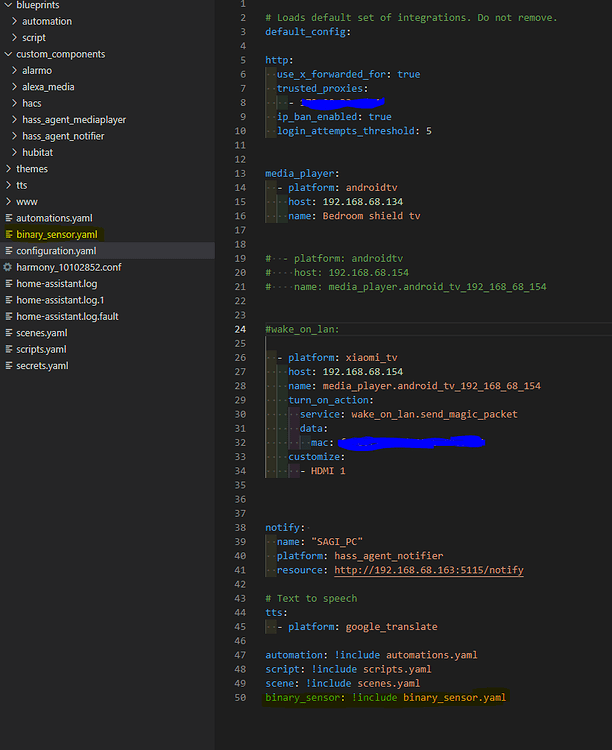The height and width of the screenshot is (750, 612).
Task: Collapse the blueprints folder
Action: 8,5
